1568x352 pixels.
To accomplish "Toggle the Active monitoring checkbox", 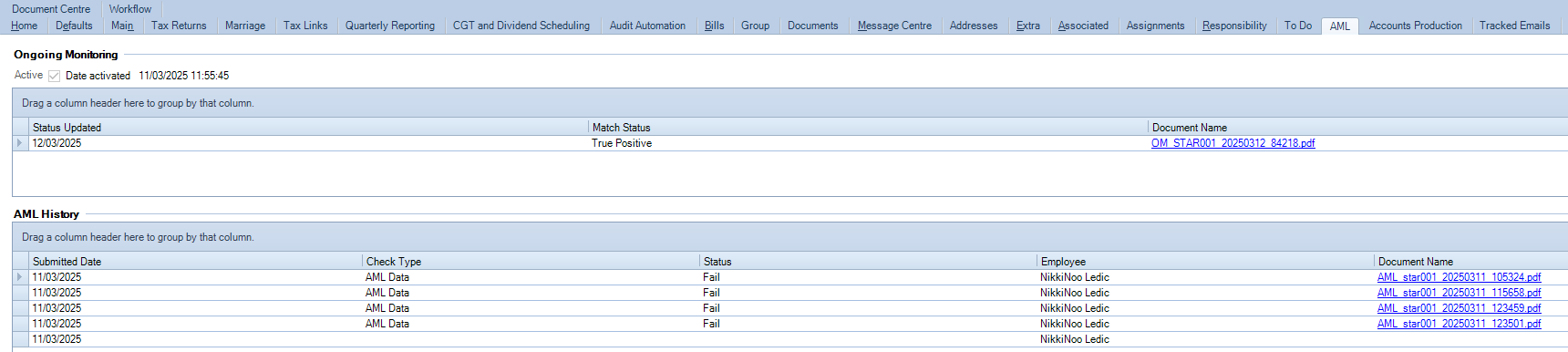I will (x=54, y=76).
